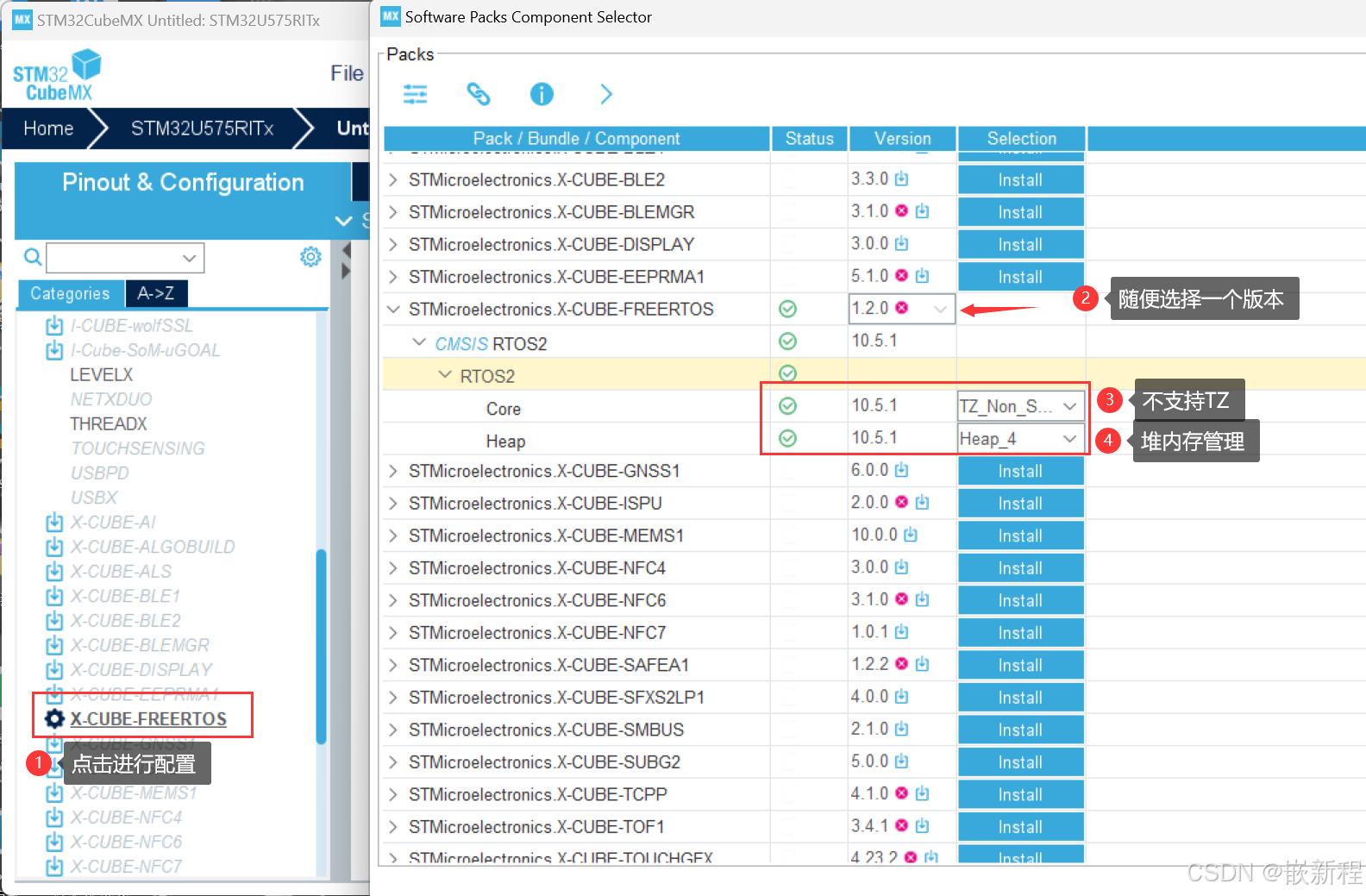Image resolution: width=1366 pixels, height=896 pixels.
Task: Open the search combo box in left panel
Action: coord(125,257)
